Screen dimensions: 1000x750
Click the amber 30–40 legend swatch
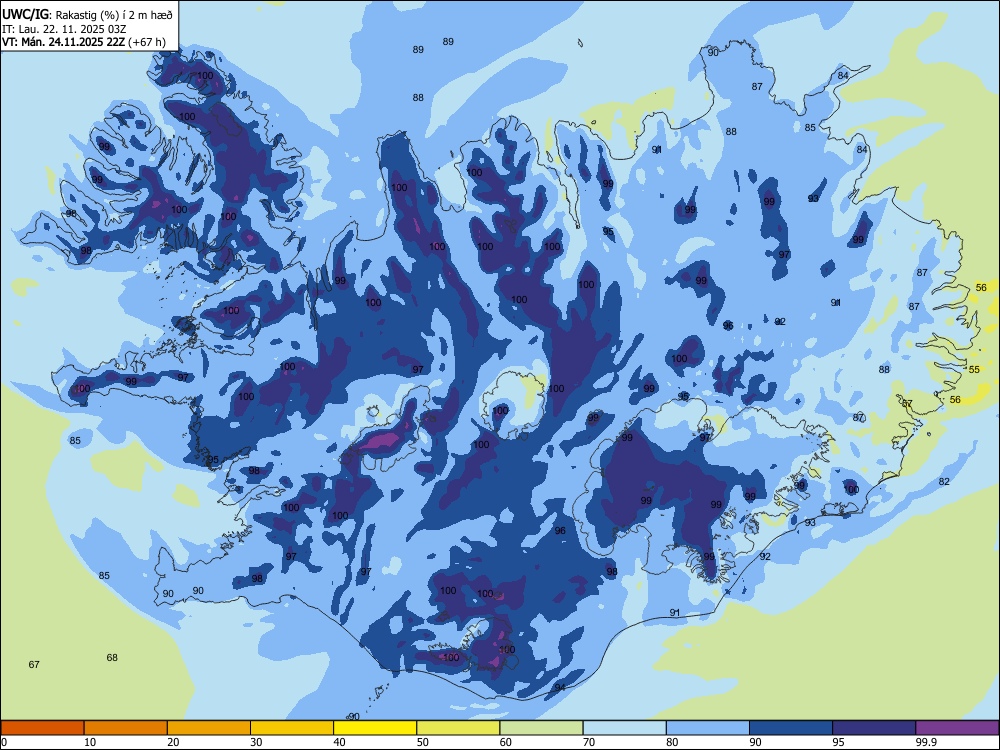pos(292,728)
